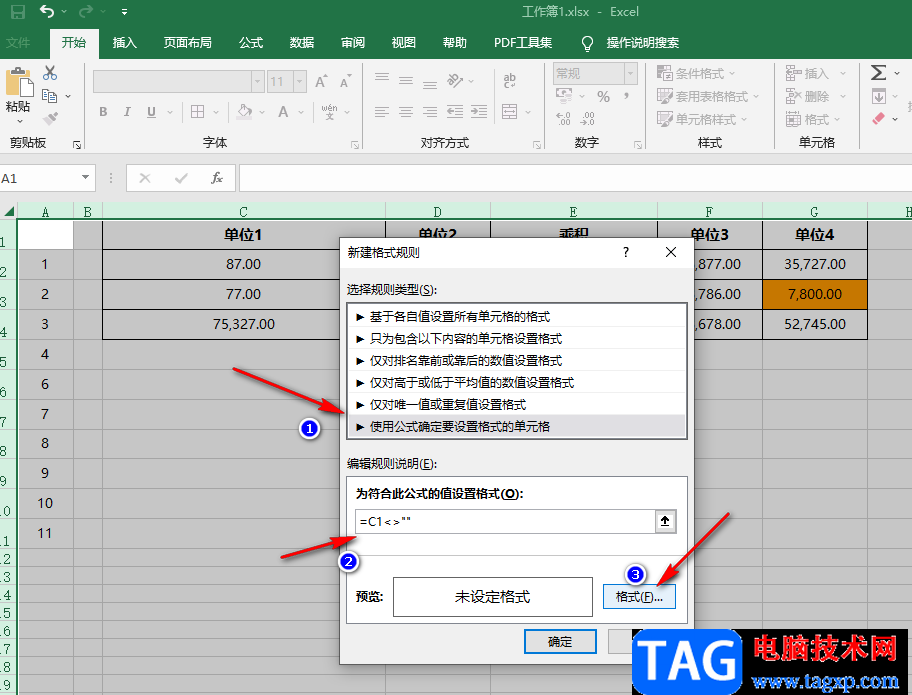
Task: Switch to the 数据 ribbon tab
Action: click(x=302, y=43)
